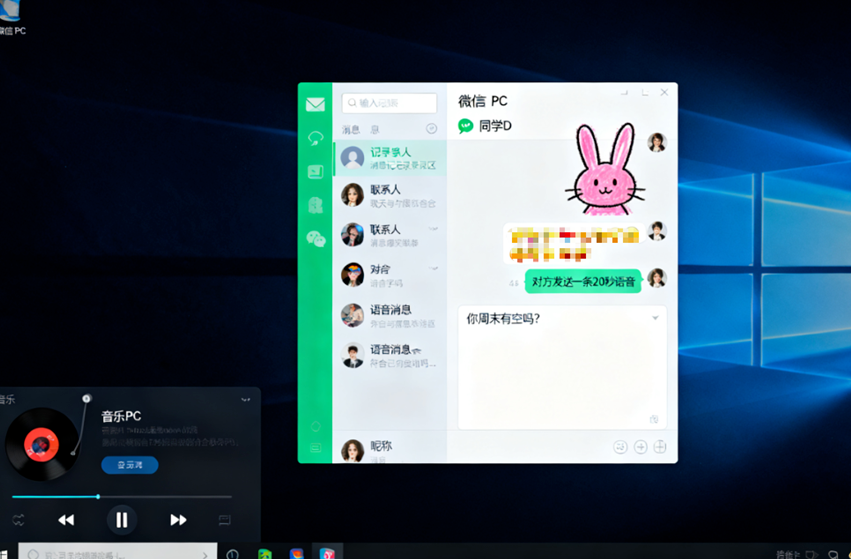
Task: Select the highlighted 记录家人 conversation
Action: pyautogui.click(x=390, y=158)
